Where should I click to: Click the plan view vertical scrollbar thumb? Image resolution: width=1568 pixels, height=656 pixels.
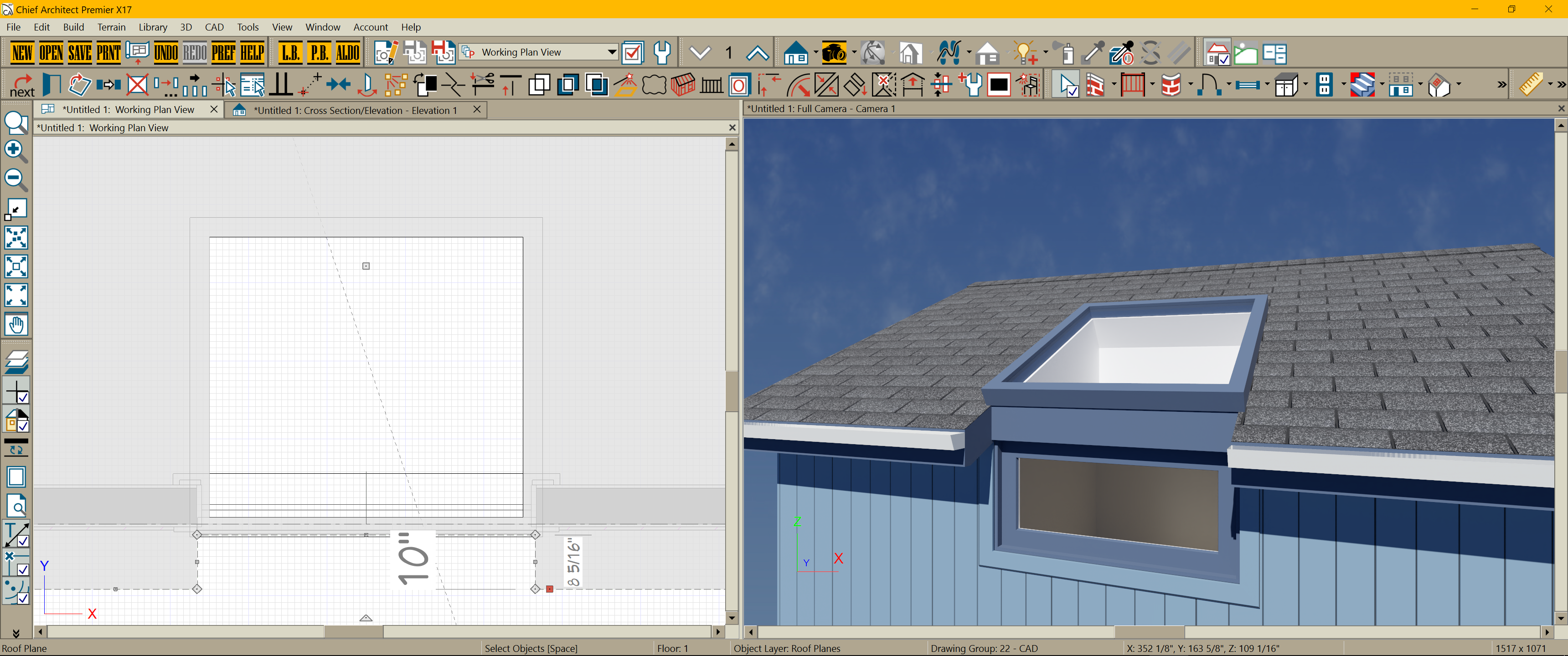click(x=732, y=391)
